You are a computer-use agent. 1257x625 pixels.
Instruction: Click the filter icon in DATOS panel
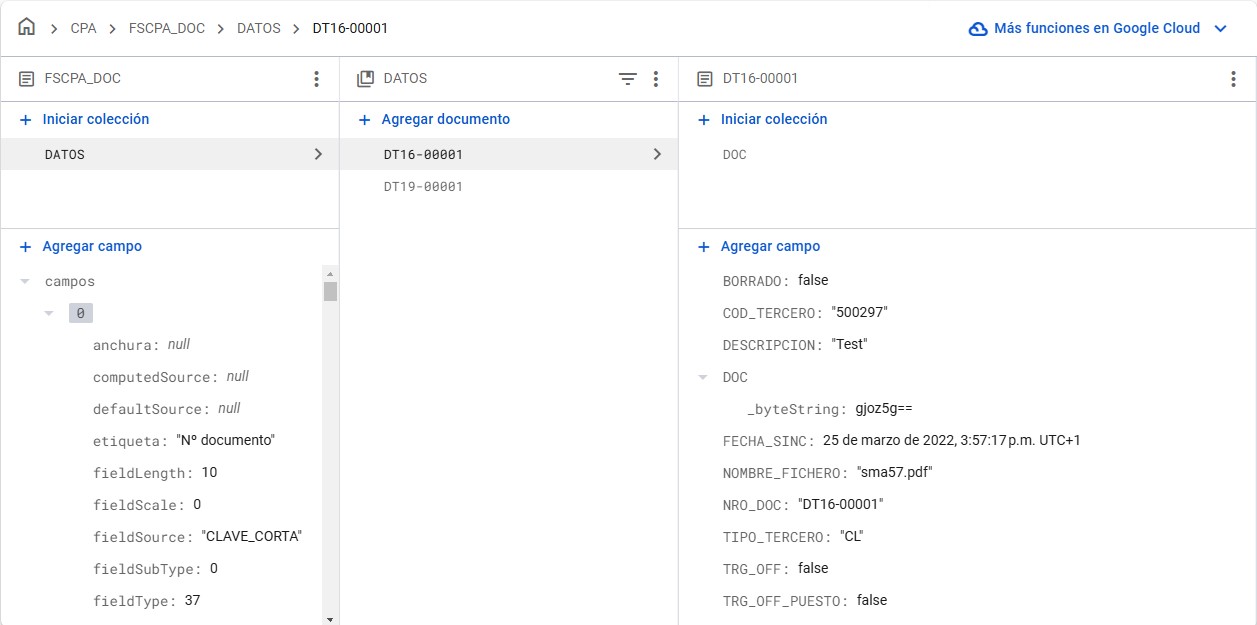pyautogui.click(x=627, y=79)
